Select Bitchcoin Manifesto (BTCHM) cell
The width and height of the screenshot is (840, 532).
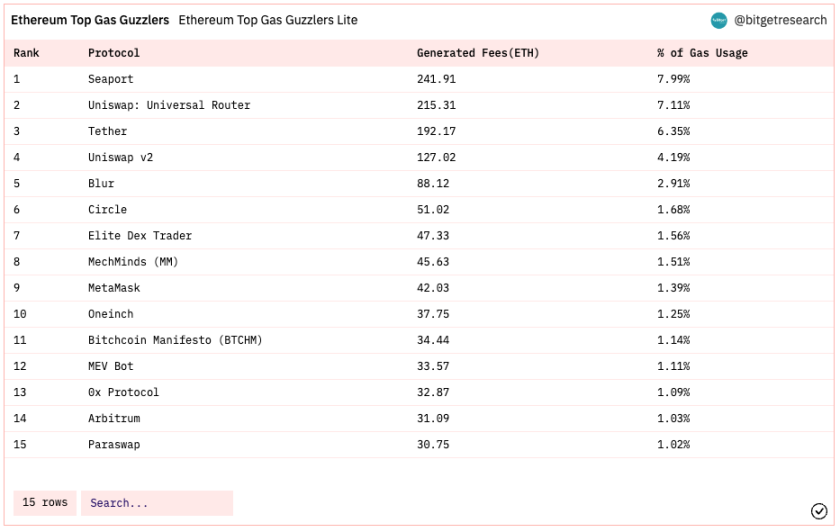pyautogui.click(x=175, y=340)
